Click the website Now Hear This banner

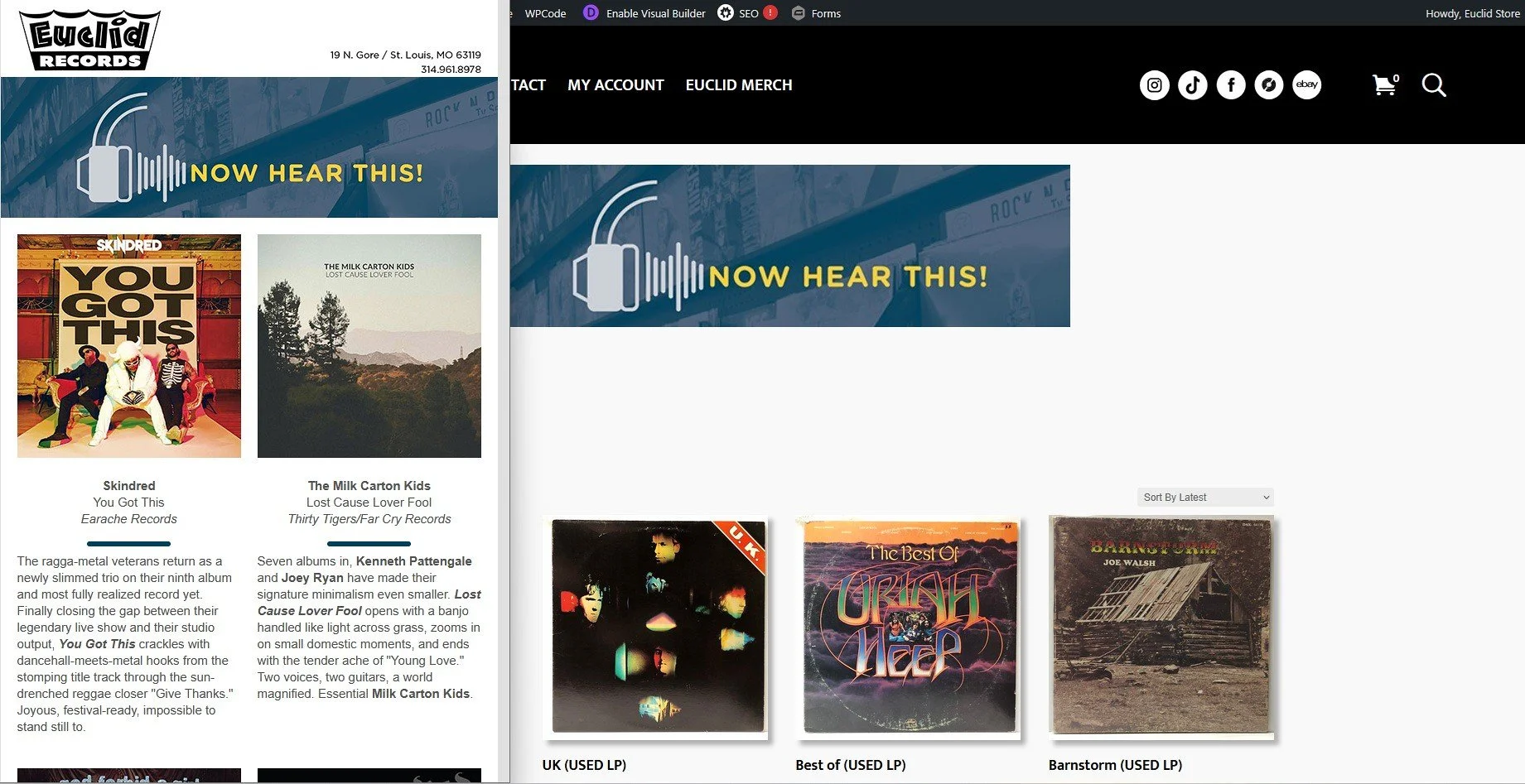click(789, 246)
